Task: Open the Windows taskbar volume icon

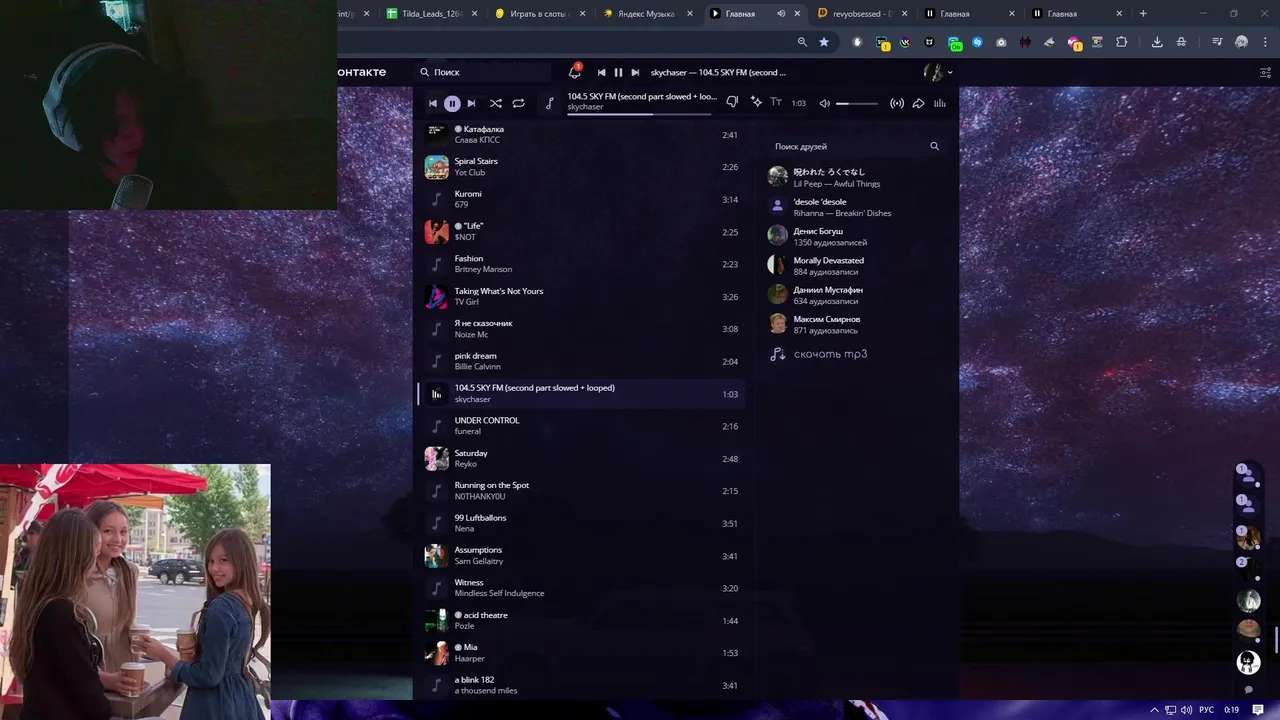Action: point(1186,710)
